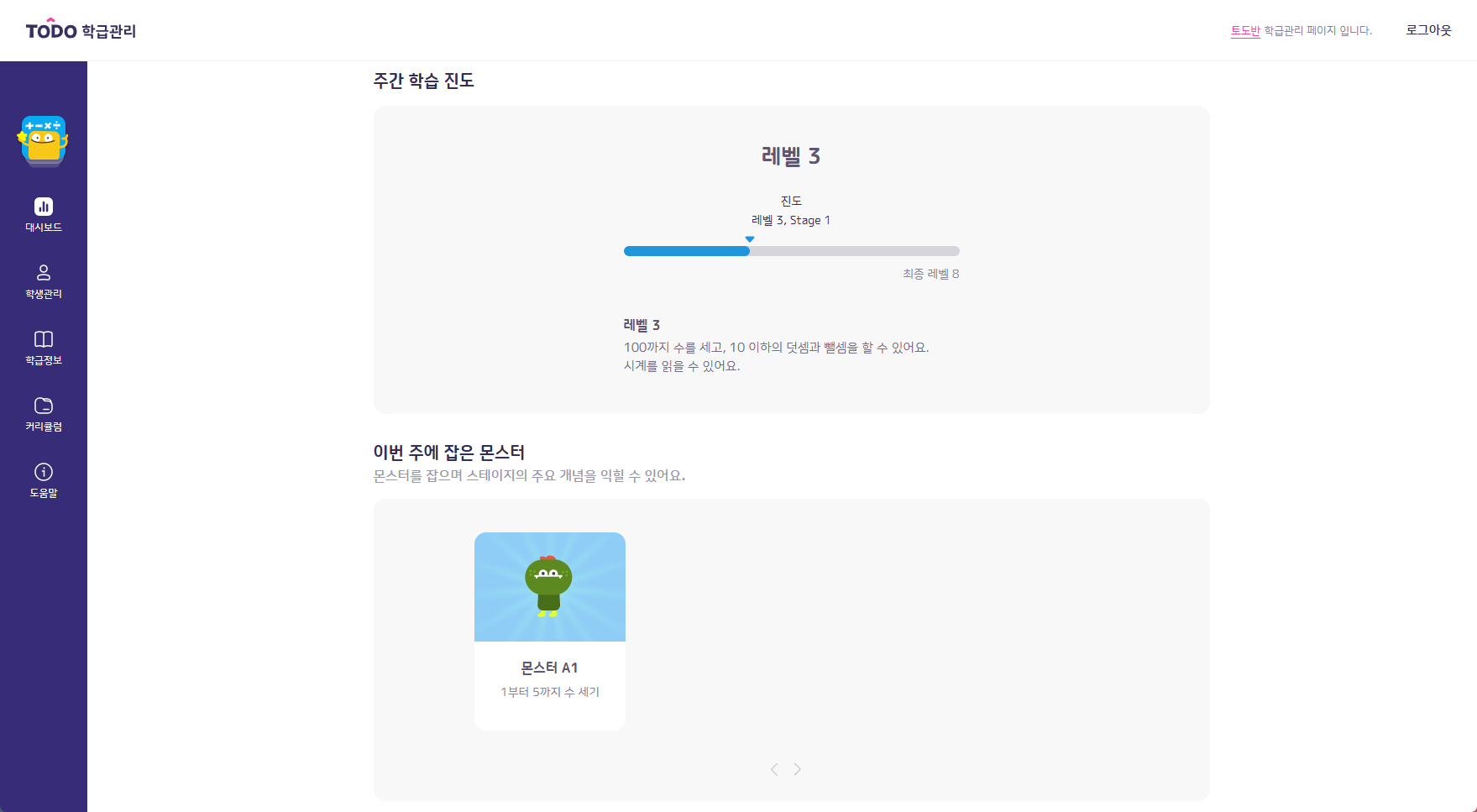1477x812 pixels.
Task: Click the level progress bar
Action: point(792,251)
